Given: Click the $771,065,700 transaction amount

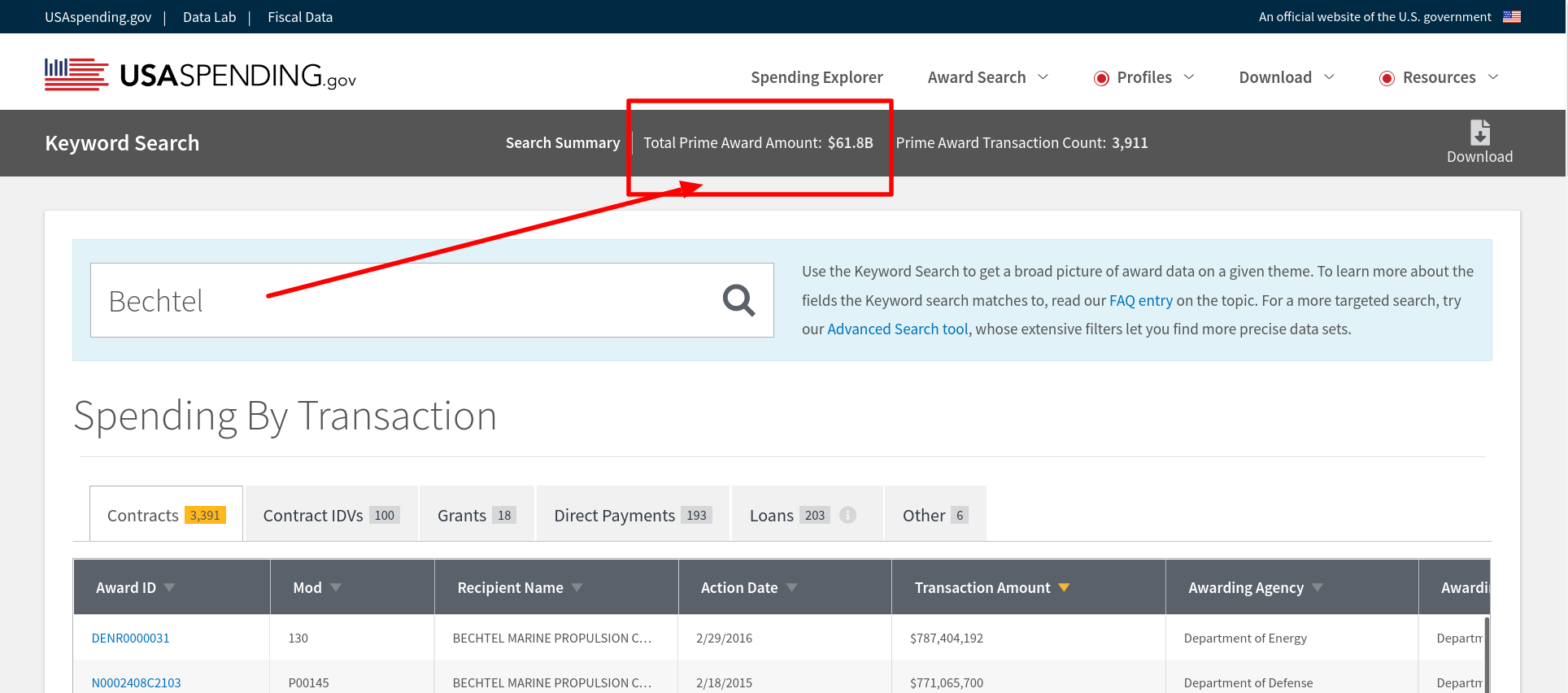Looking at the screenshot, I should [947, 682].
